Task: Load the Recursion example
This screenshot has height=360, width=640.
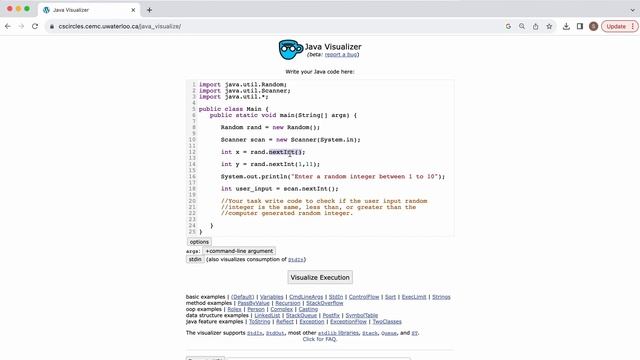Action: (x=288, y=303)
